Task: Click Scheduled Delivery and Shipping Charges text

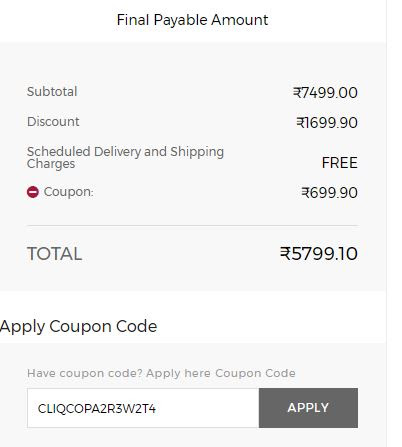Action: point(125,157)
